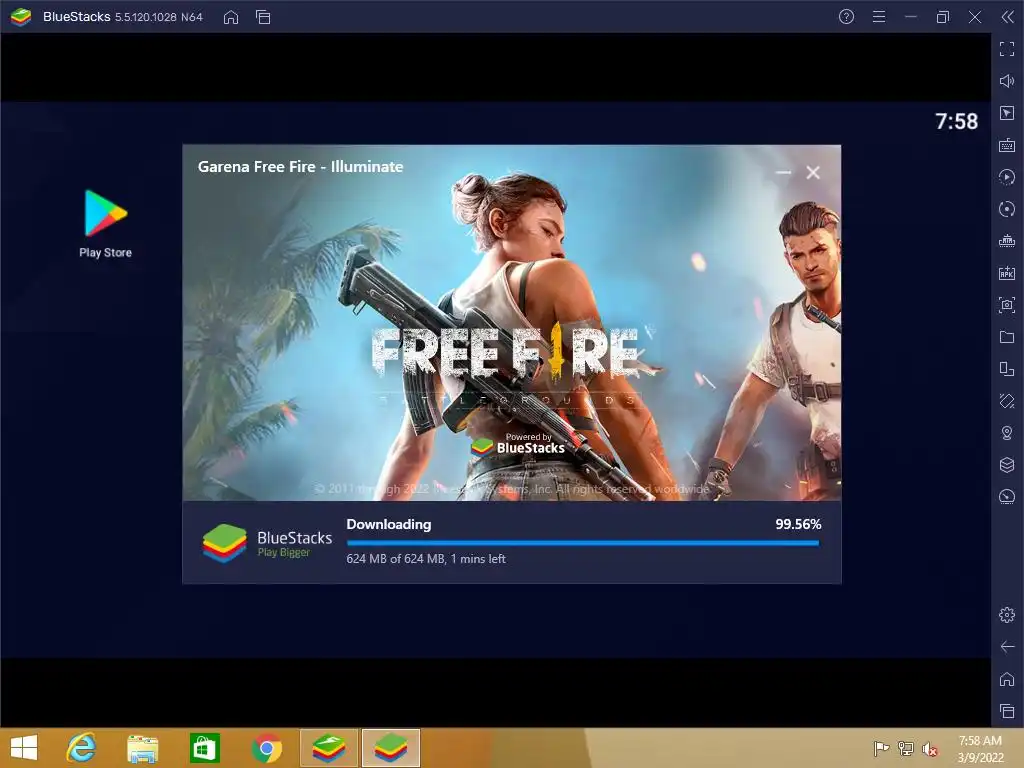Open File Explorer from taskbar
1024x768 pixels.
(x=142, y=748)
